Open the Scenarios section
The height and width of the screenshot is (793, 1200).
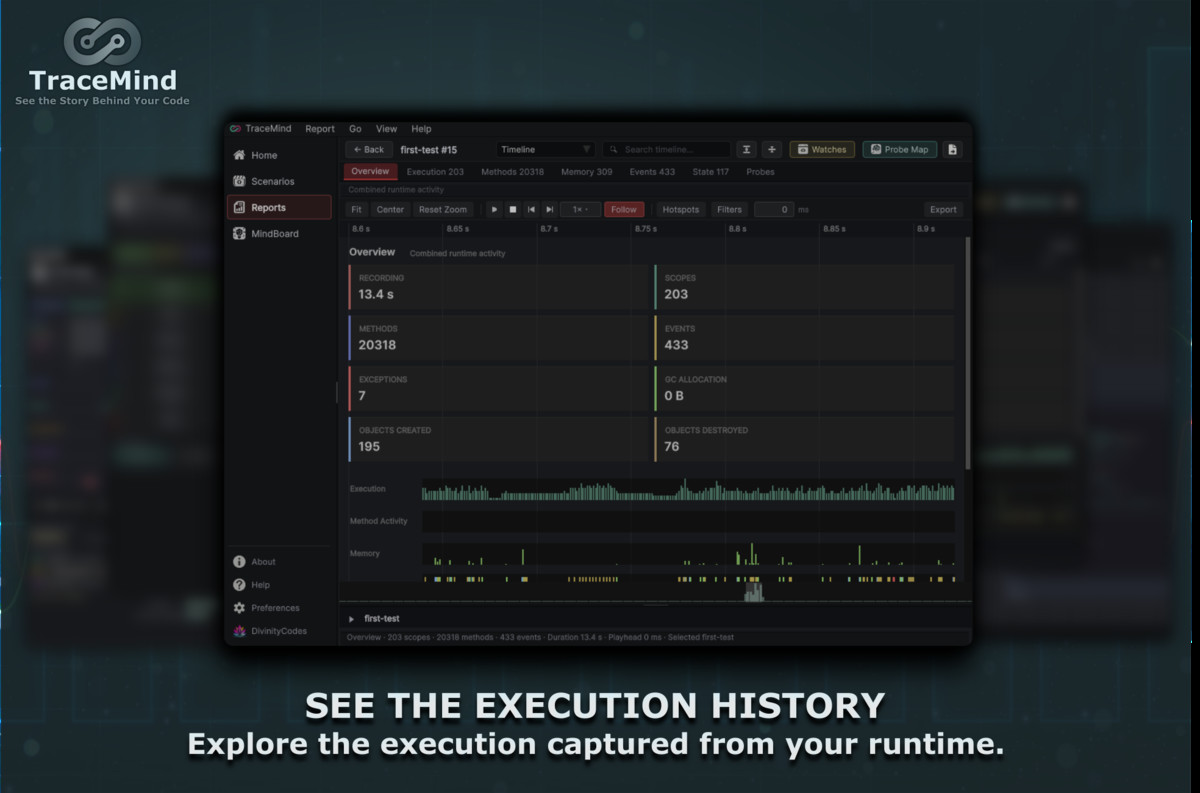coord(278,181)
